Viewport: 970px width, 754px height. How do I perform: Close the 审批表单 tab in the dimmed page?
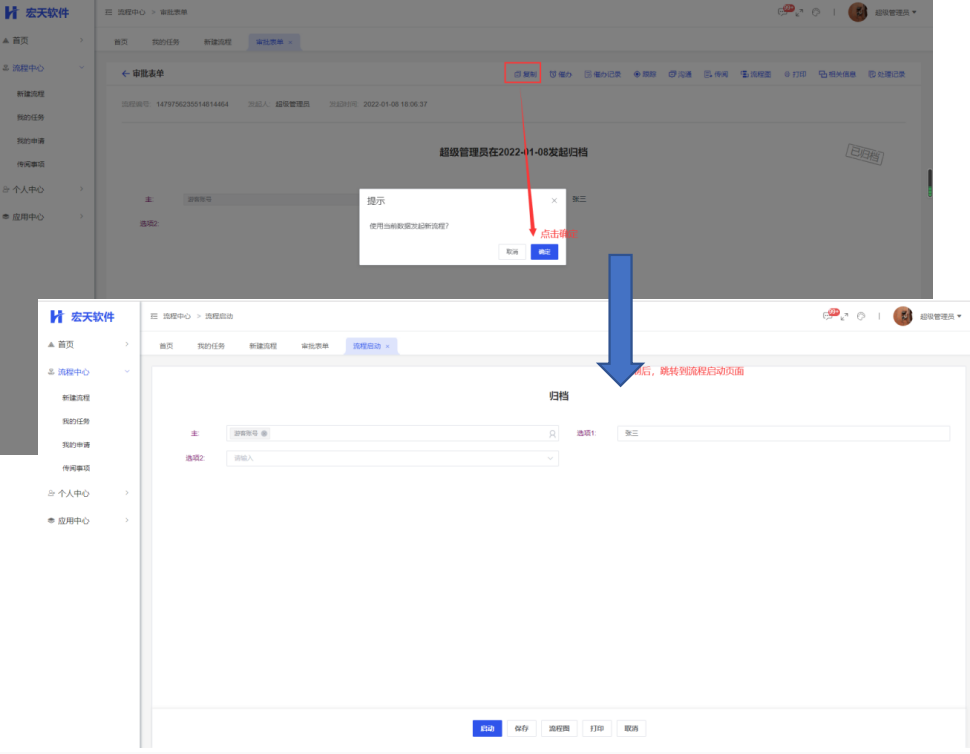tap(290, 42)
